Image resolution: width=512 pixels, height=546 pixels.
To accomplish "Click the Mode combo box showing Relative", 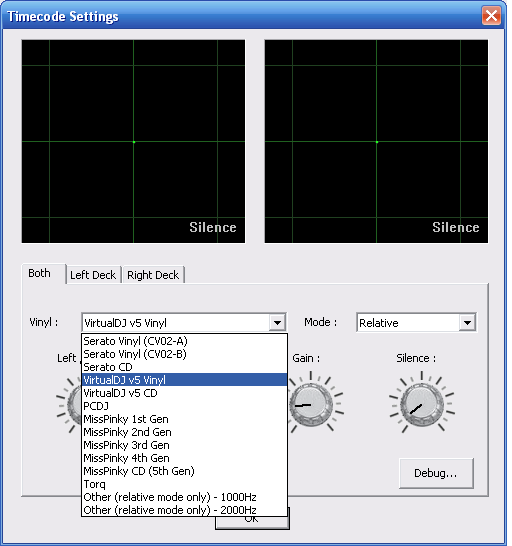I will click(416, 322).
